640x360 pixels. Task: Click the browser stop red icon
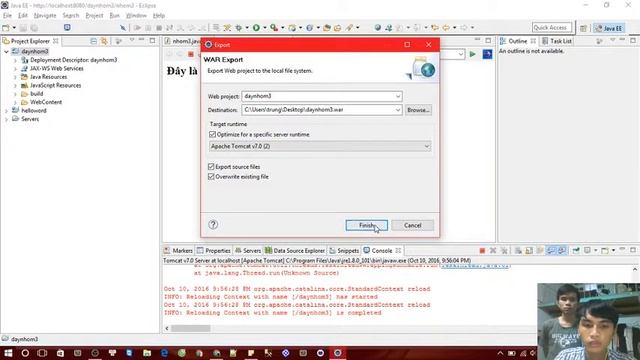click(191, 54)
